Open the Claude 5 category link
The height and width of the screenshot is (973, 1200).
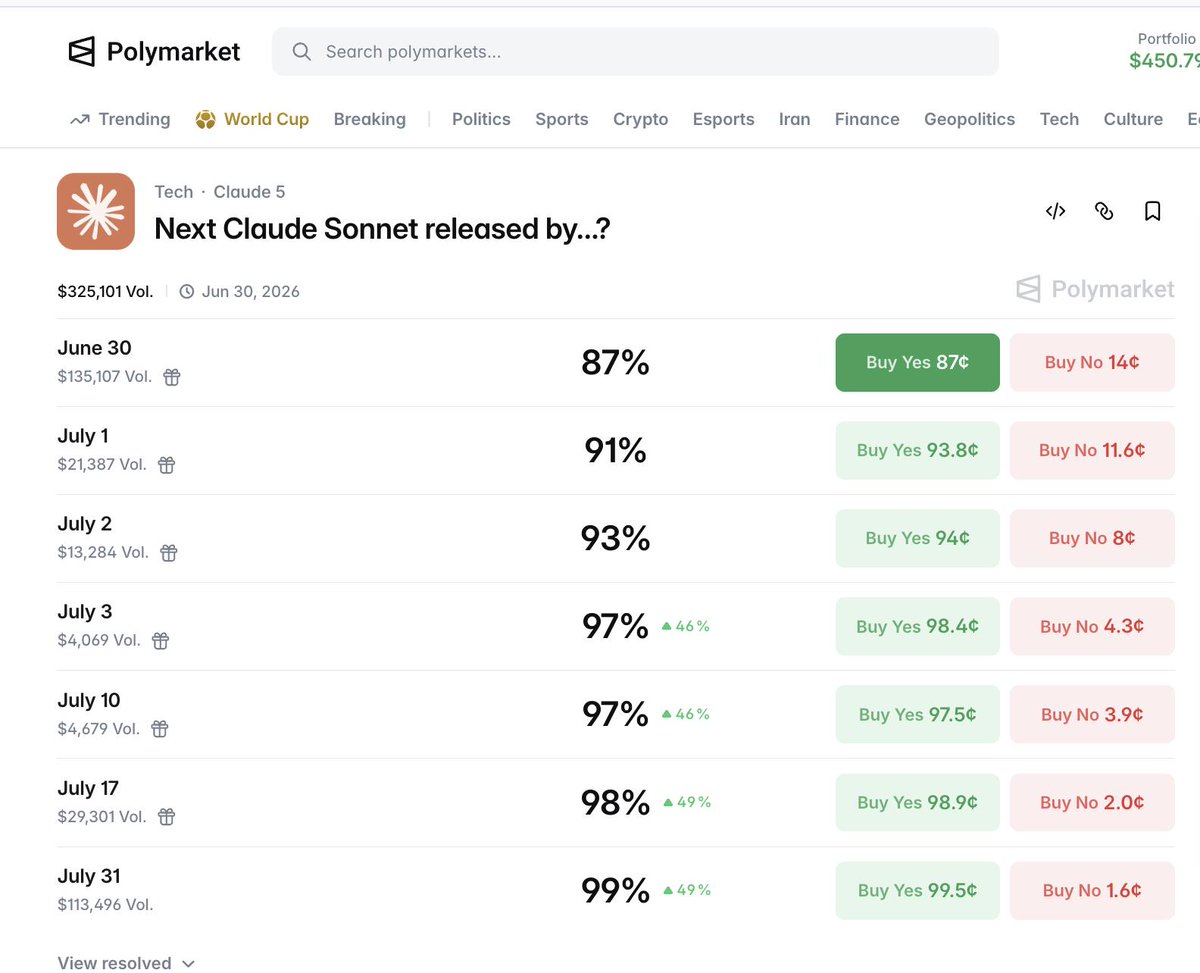[249, 191]
